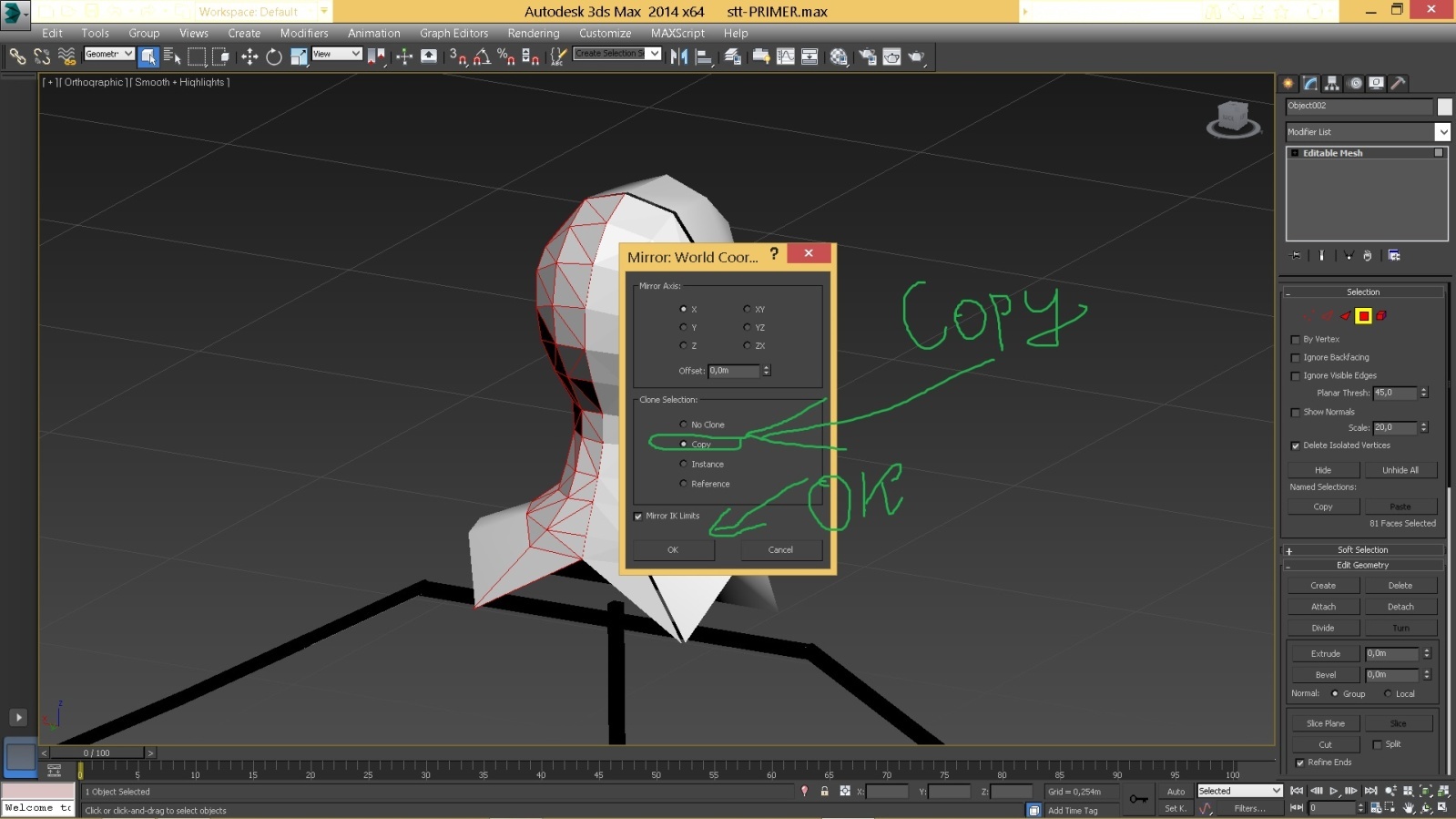The height and width of the screenshot is (819, 1456).
Task: Click the Unhide All button
Action: tap(1400, 471)
